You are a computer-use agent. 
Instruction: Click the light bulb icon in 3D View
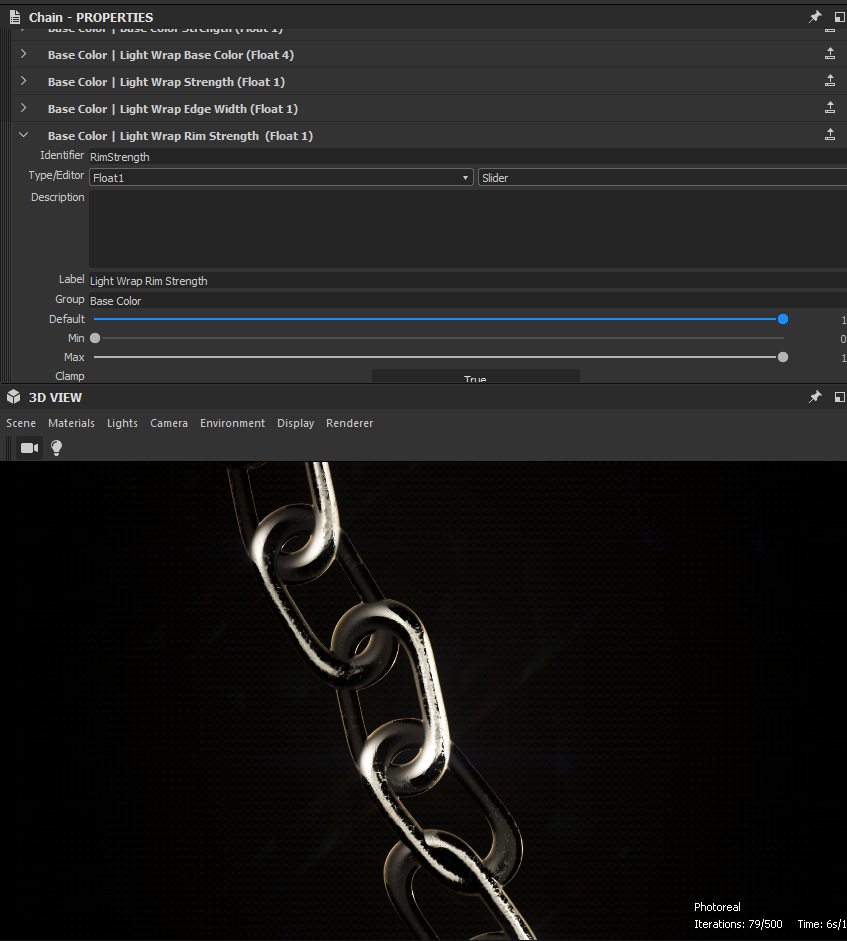56,448
